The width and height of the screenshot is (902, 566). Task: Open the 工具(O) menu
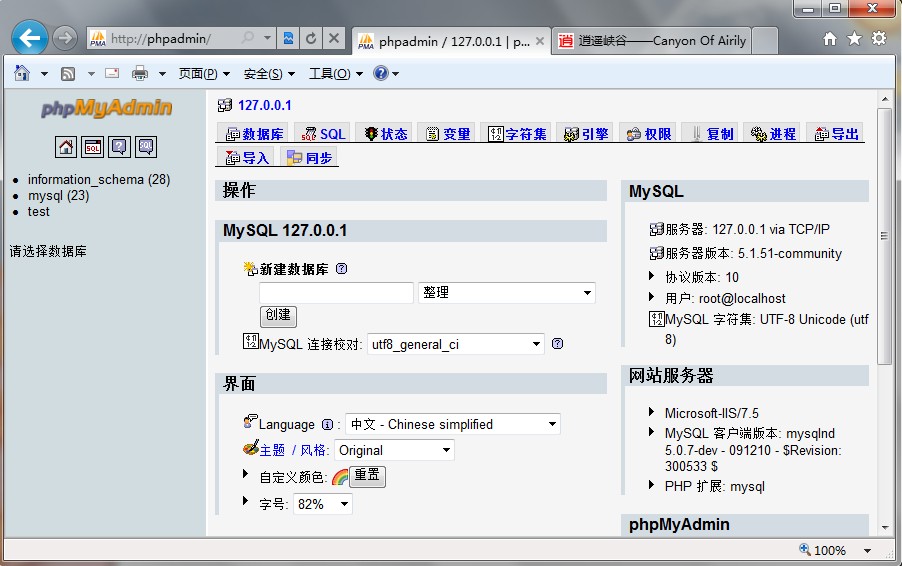[x=335, y=74]
